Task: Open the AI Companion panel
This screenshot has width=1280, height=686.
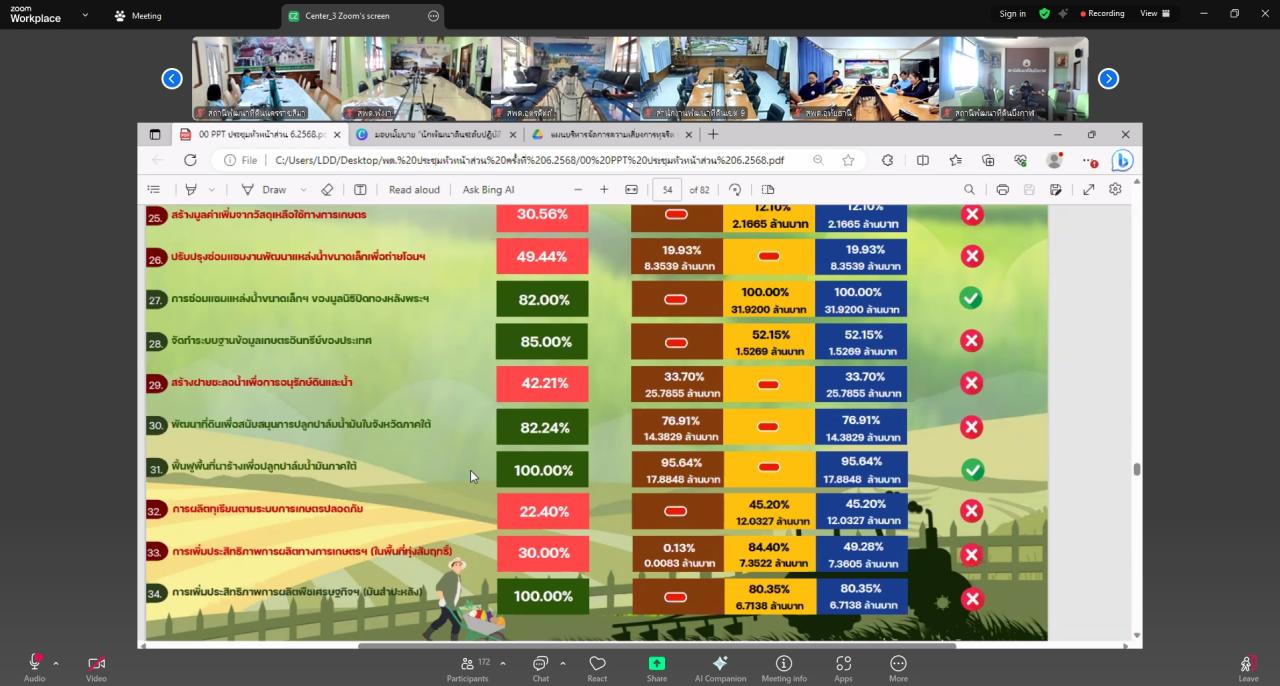Action: [719, 664]
